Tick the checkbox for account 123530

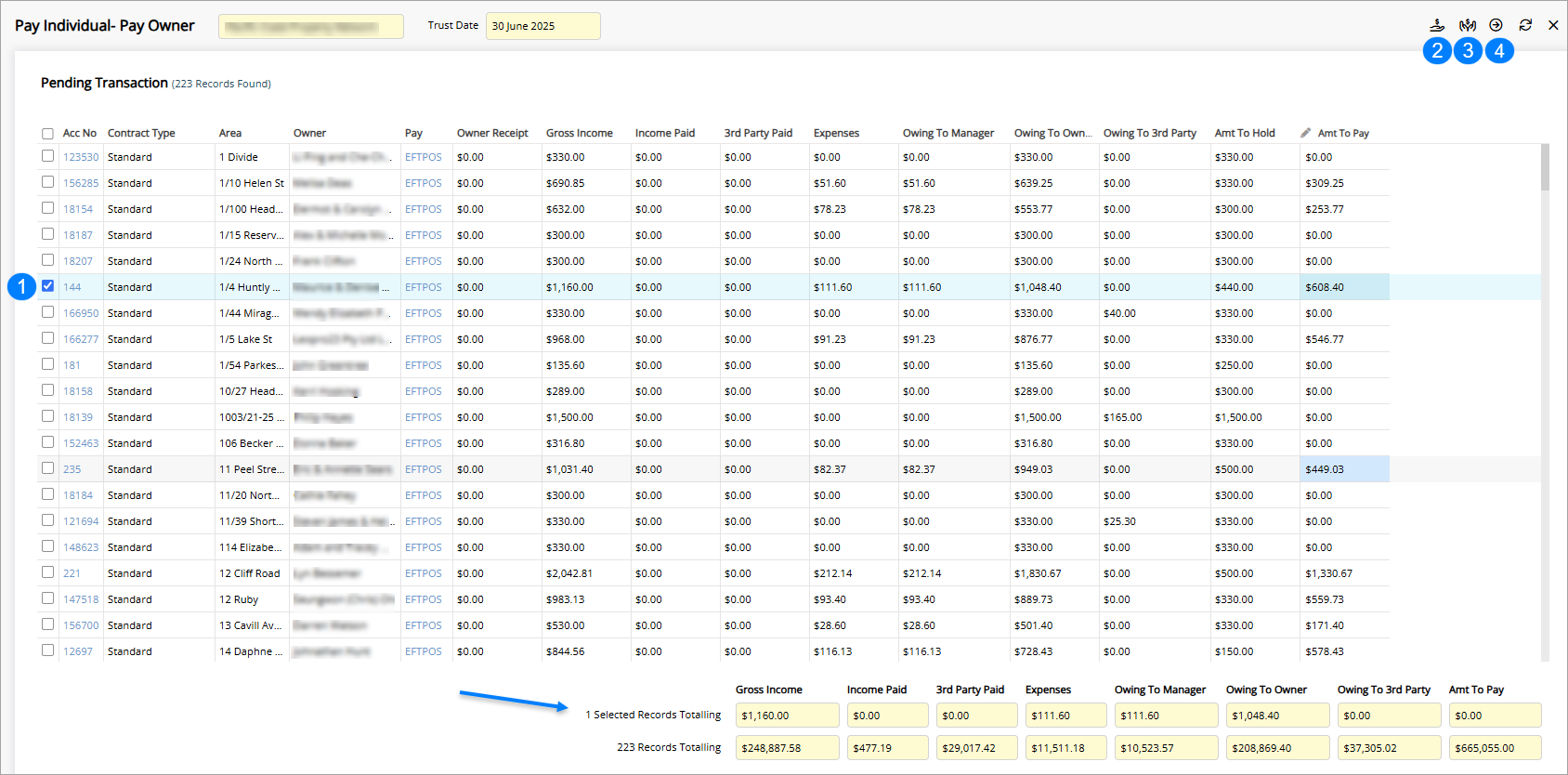47,156
